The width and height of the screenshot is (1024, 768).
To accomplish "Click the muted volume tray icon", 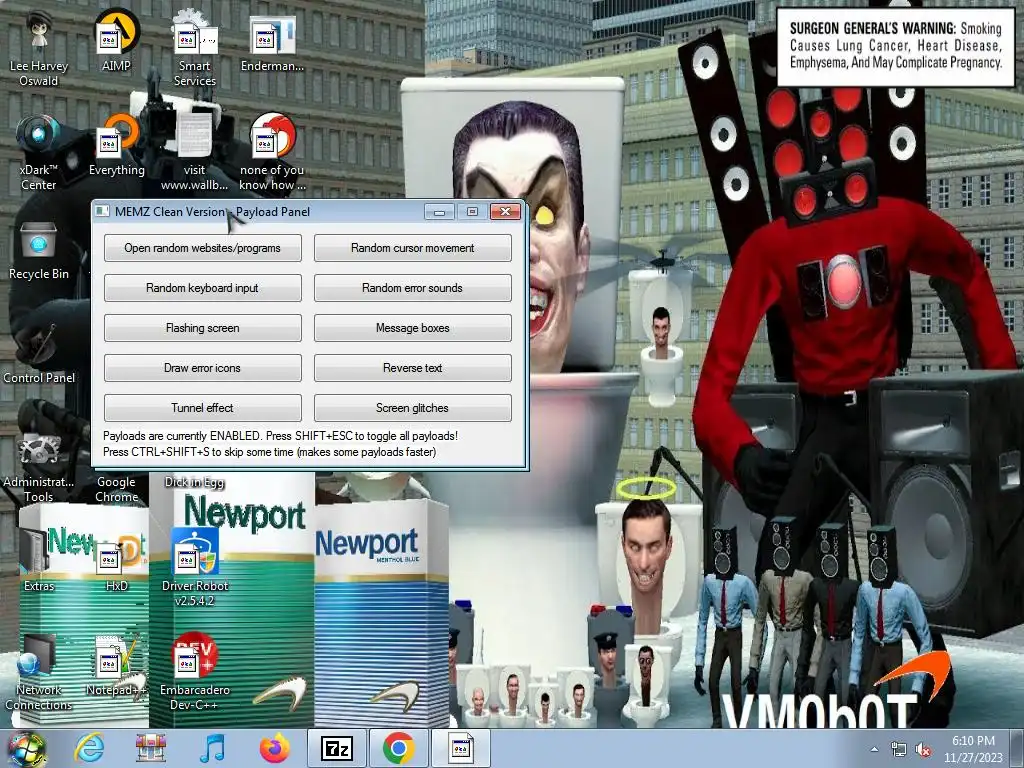I will click(923, 750).
